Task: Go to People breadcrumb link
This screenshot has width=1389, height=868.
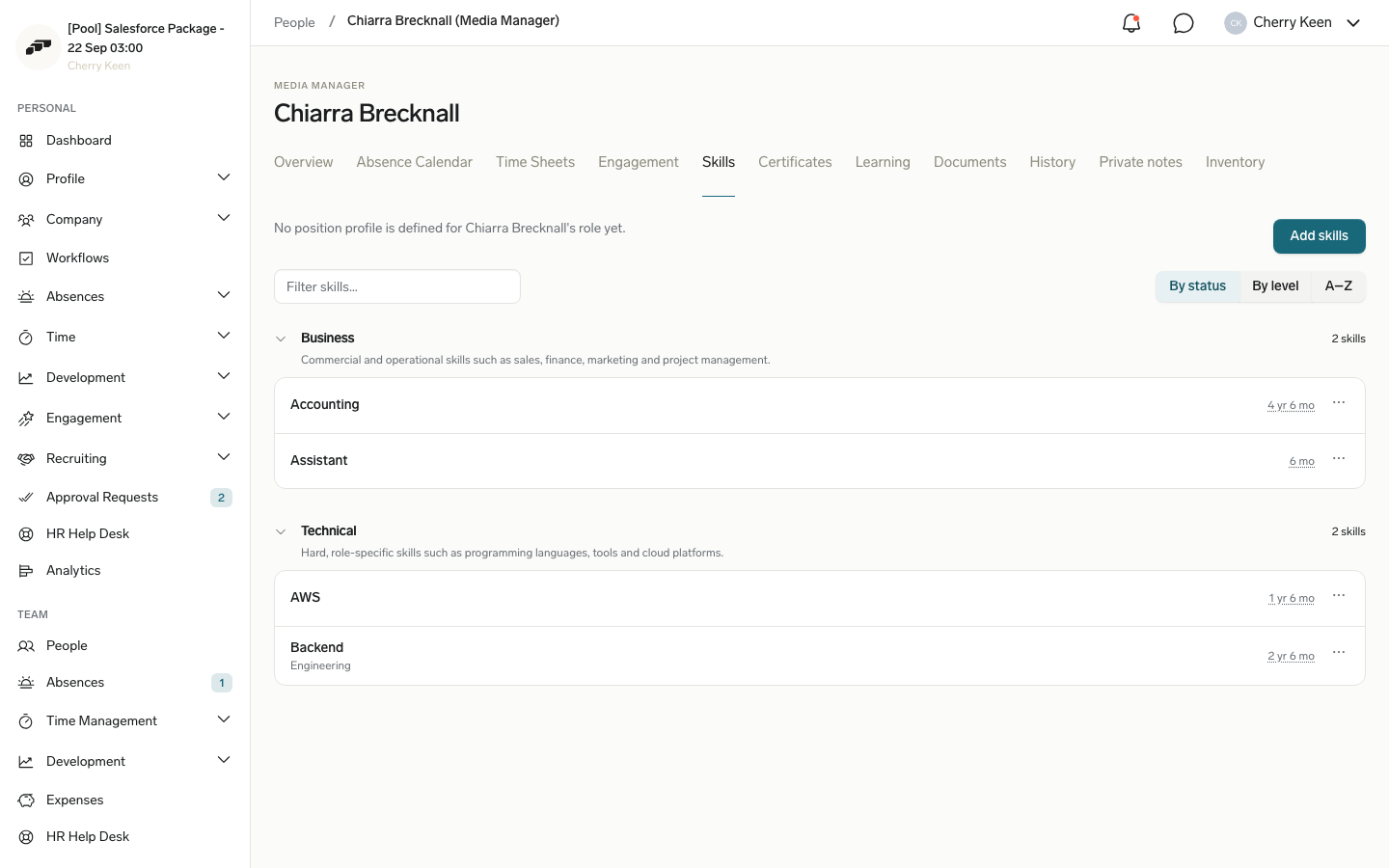Action: point(294,22)
